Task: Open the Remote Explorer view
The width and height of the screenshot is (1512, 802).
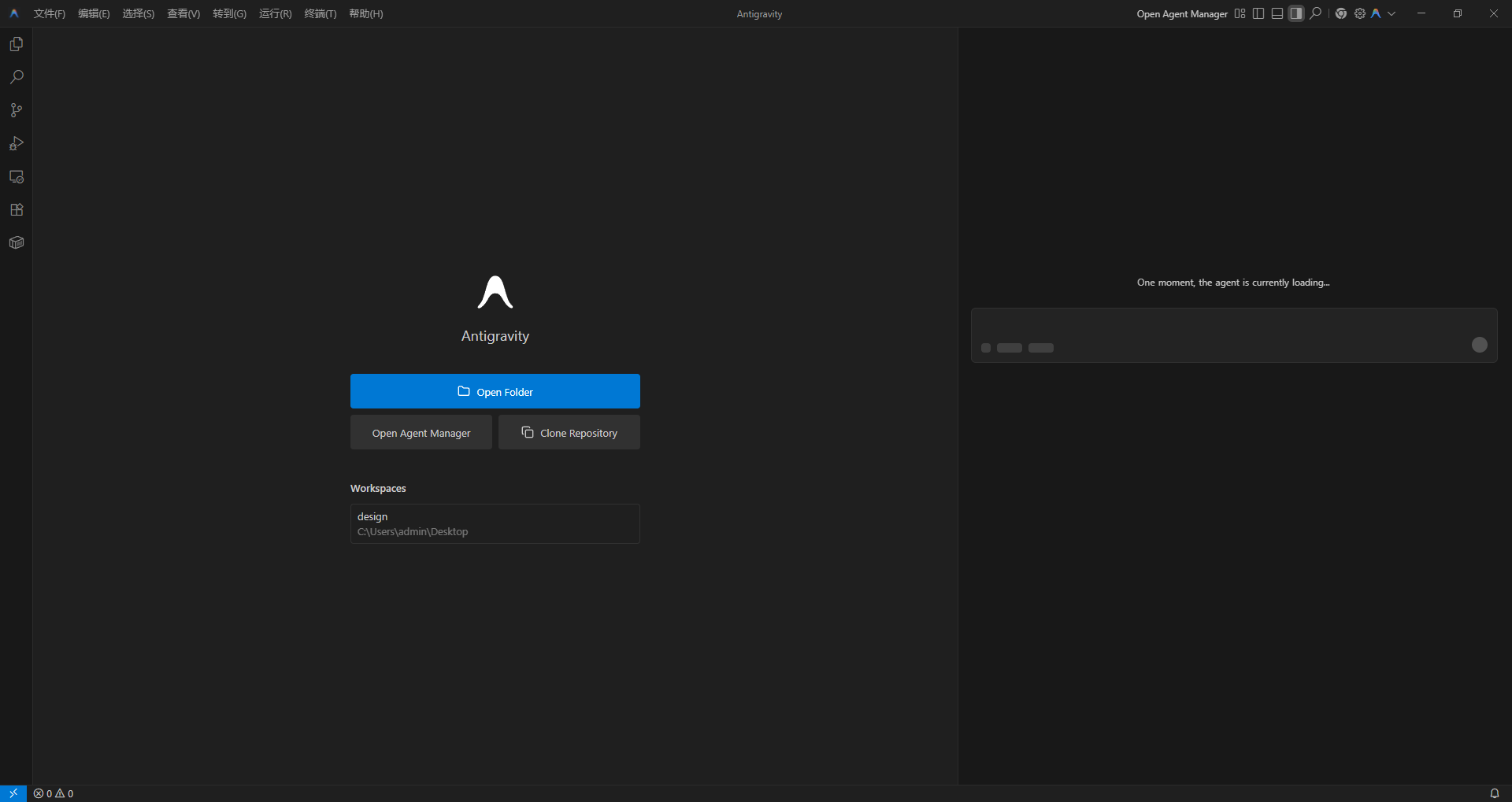Action: coord(17,176)
